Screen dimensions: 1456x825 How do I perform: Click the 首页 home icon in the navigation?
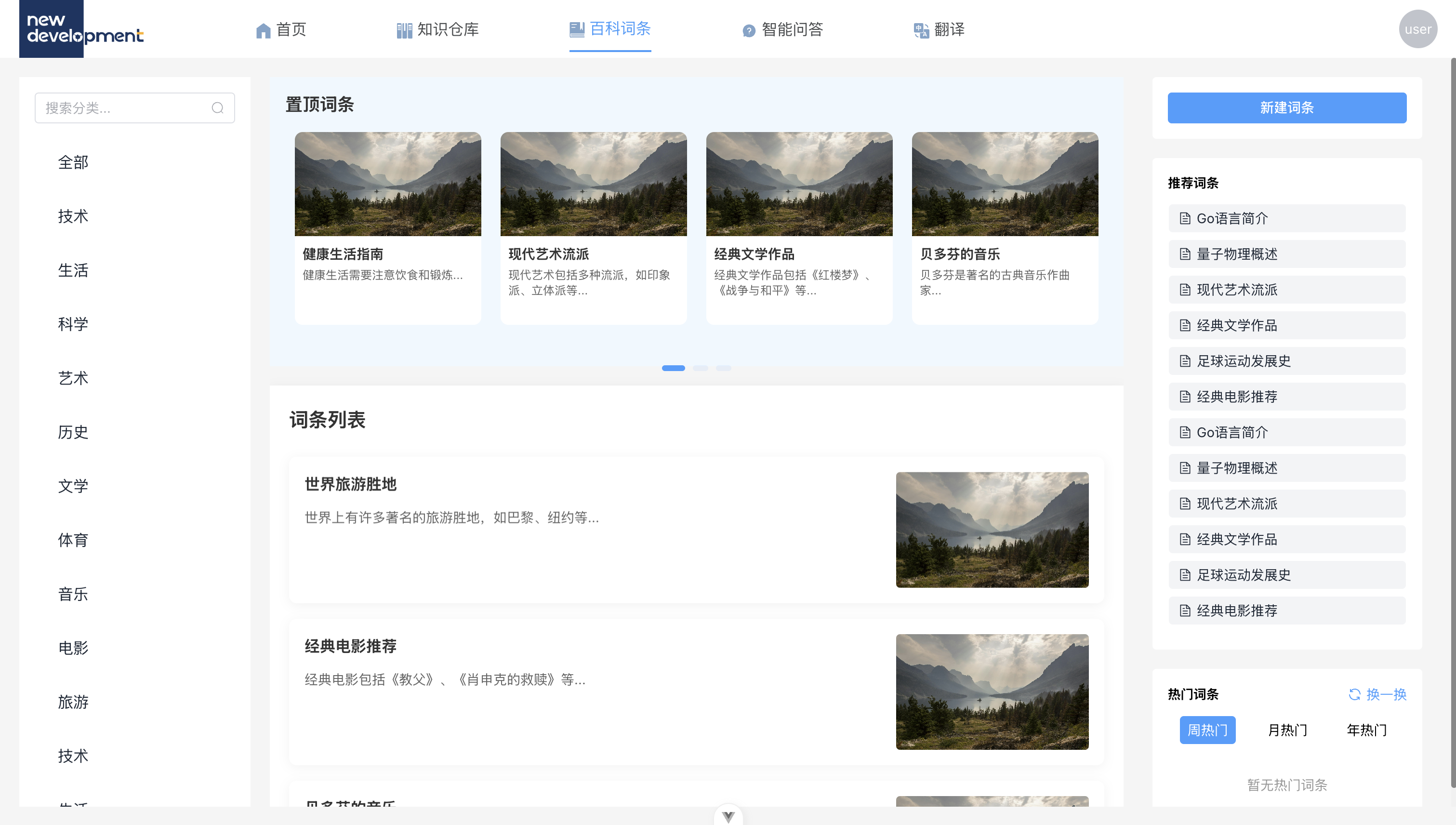click(264, 30)
